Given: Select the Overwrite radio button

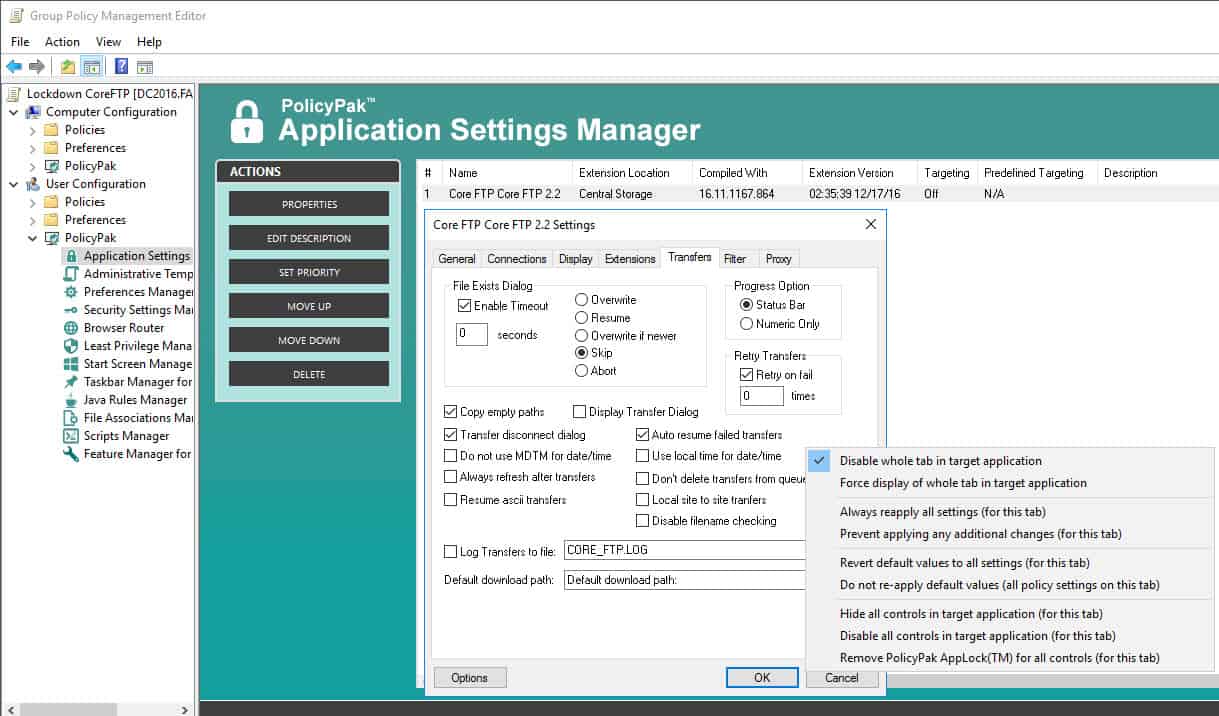Looking at the screenshot, I should (581, 300).
